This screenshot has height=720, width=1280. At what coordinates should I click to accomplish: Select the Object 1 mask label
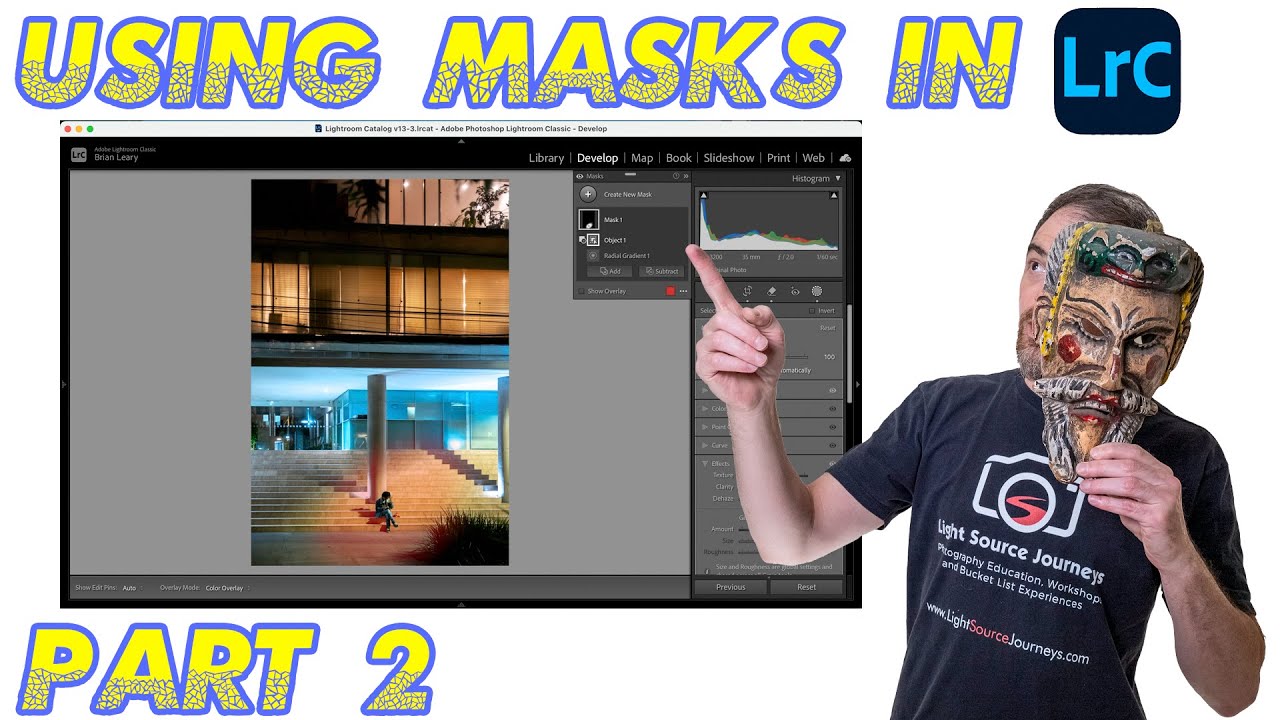click(615, 240)
